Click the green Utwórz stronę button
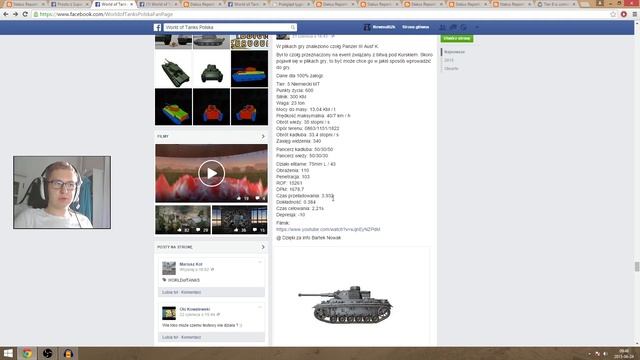This screenshot has height=360, width=640. [457, 38]
